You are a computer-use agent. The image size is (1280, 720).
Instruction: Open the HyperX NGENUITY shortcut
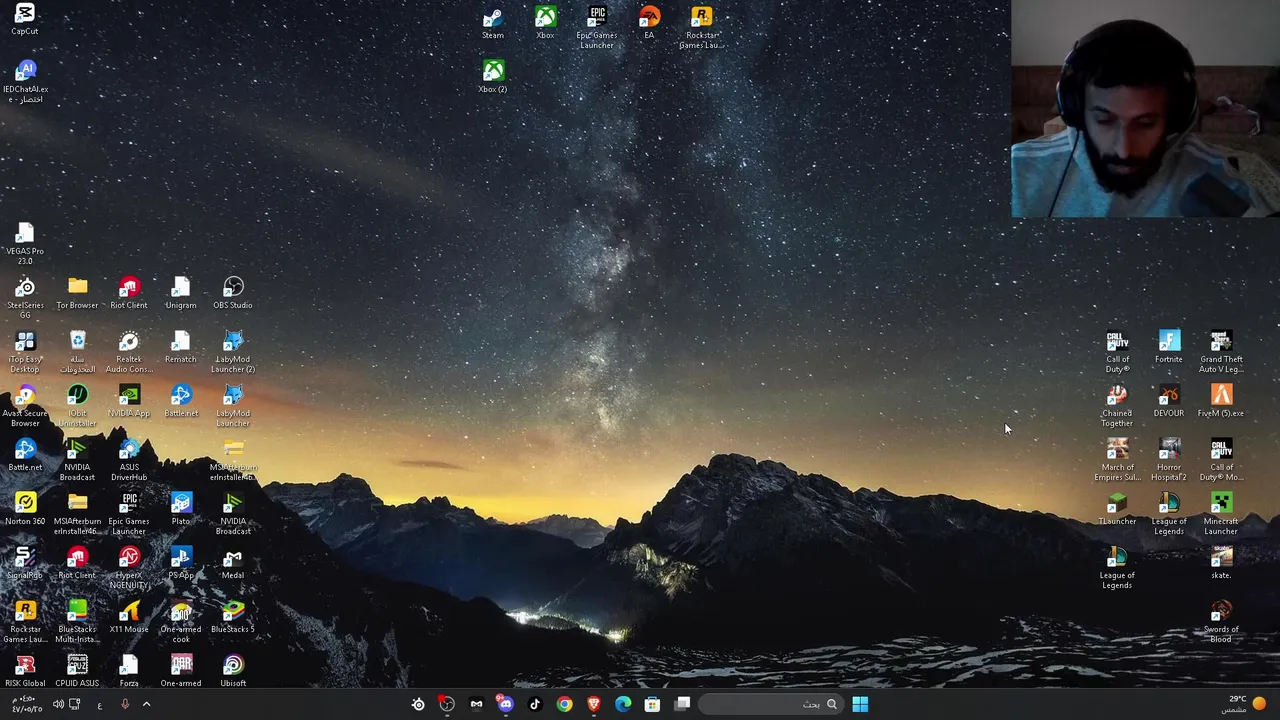129,567
